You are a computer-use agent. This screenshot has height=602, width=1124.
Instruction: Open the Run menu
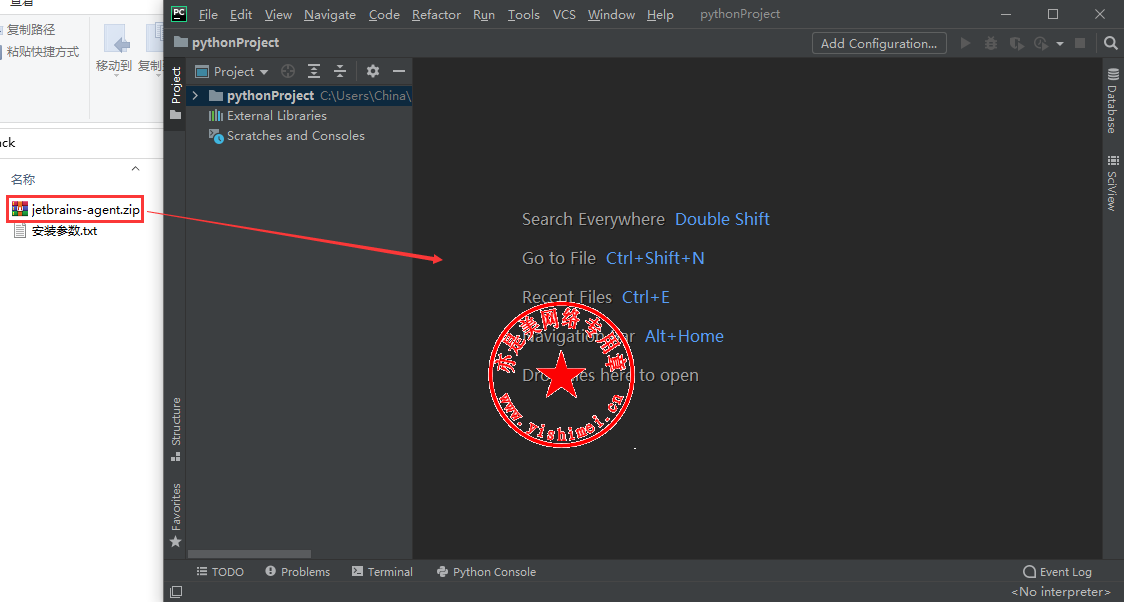484,14
